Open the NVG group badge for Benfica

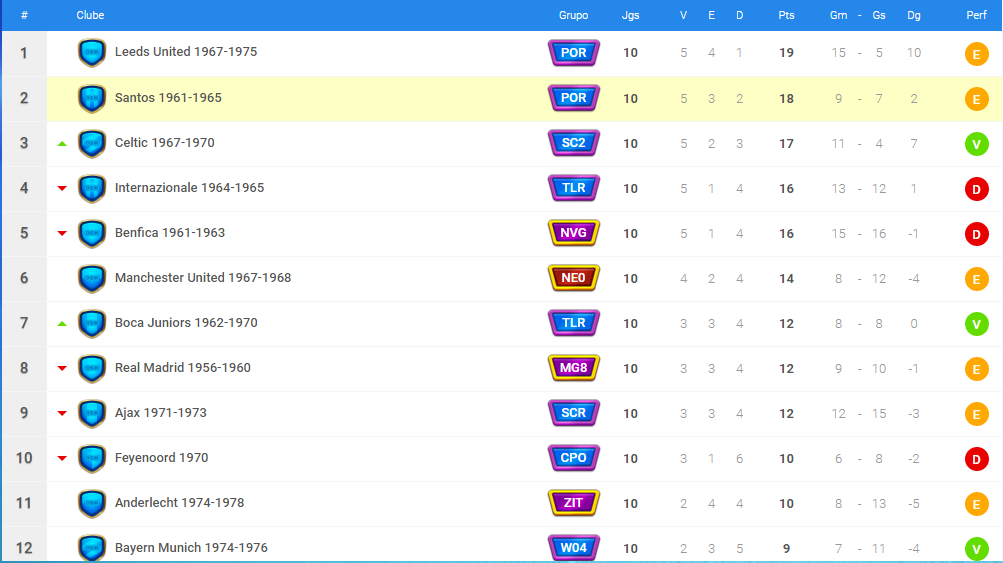coord(573,233)
